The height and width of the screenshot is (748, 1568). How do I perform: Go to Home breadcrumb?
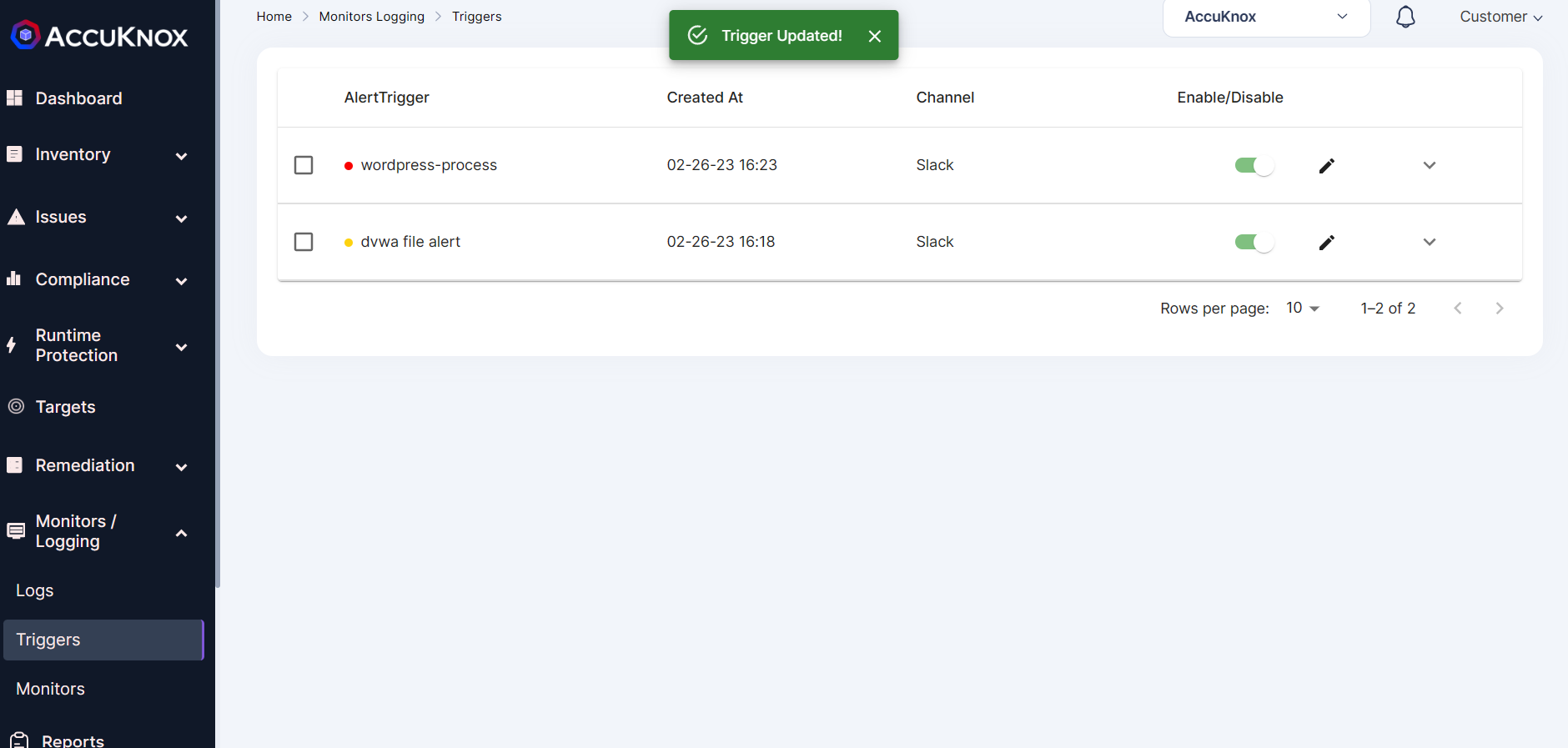tap(274, 17)
